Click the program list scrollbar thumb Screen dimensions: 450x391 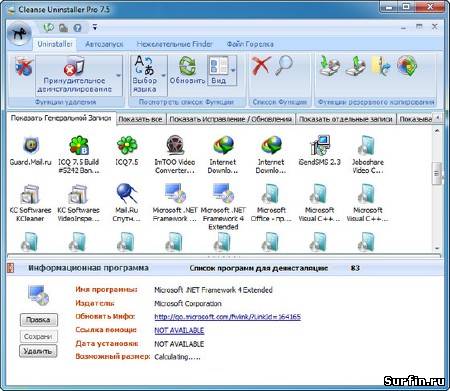pyautogui.click(x=437, y=173)
